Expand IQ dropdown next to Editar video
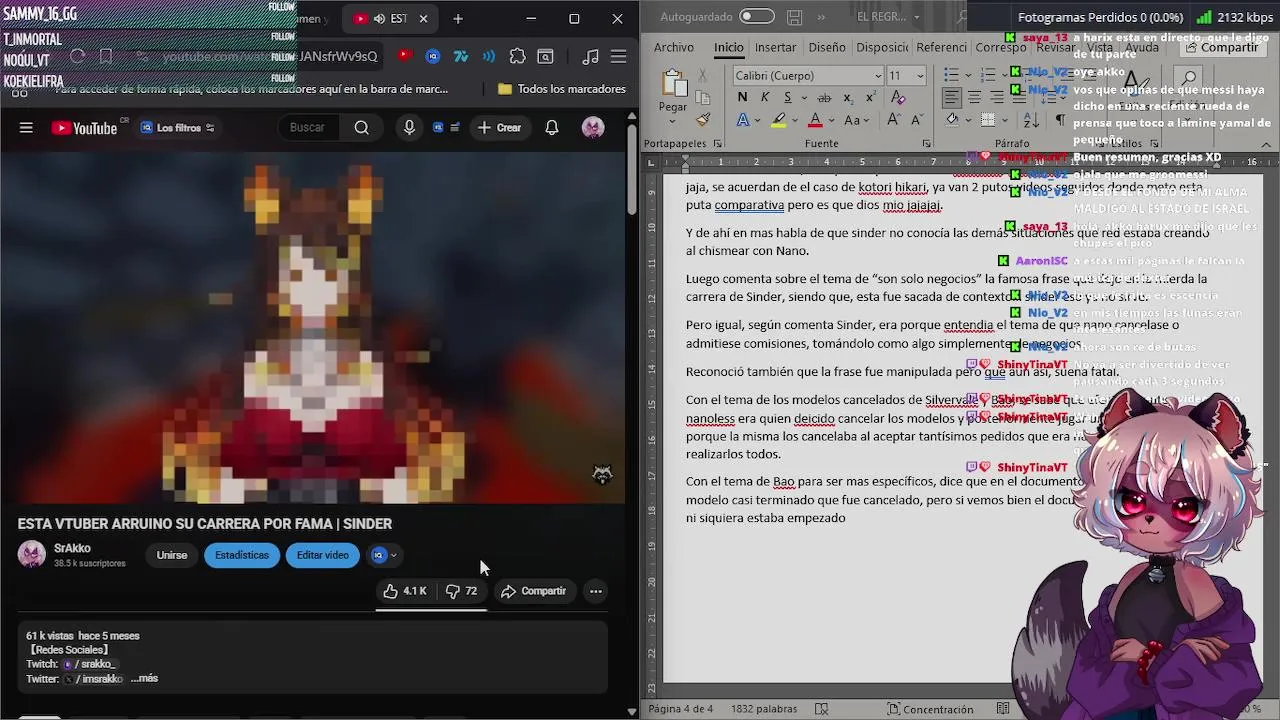1280x720 pixels. [385, 555]
